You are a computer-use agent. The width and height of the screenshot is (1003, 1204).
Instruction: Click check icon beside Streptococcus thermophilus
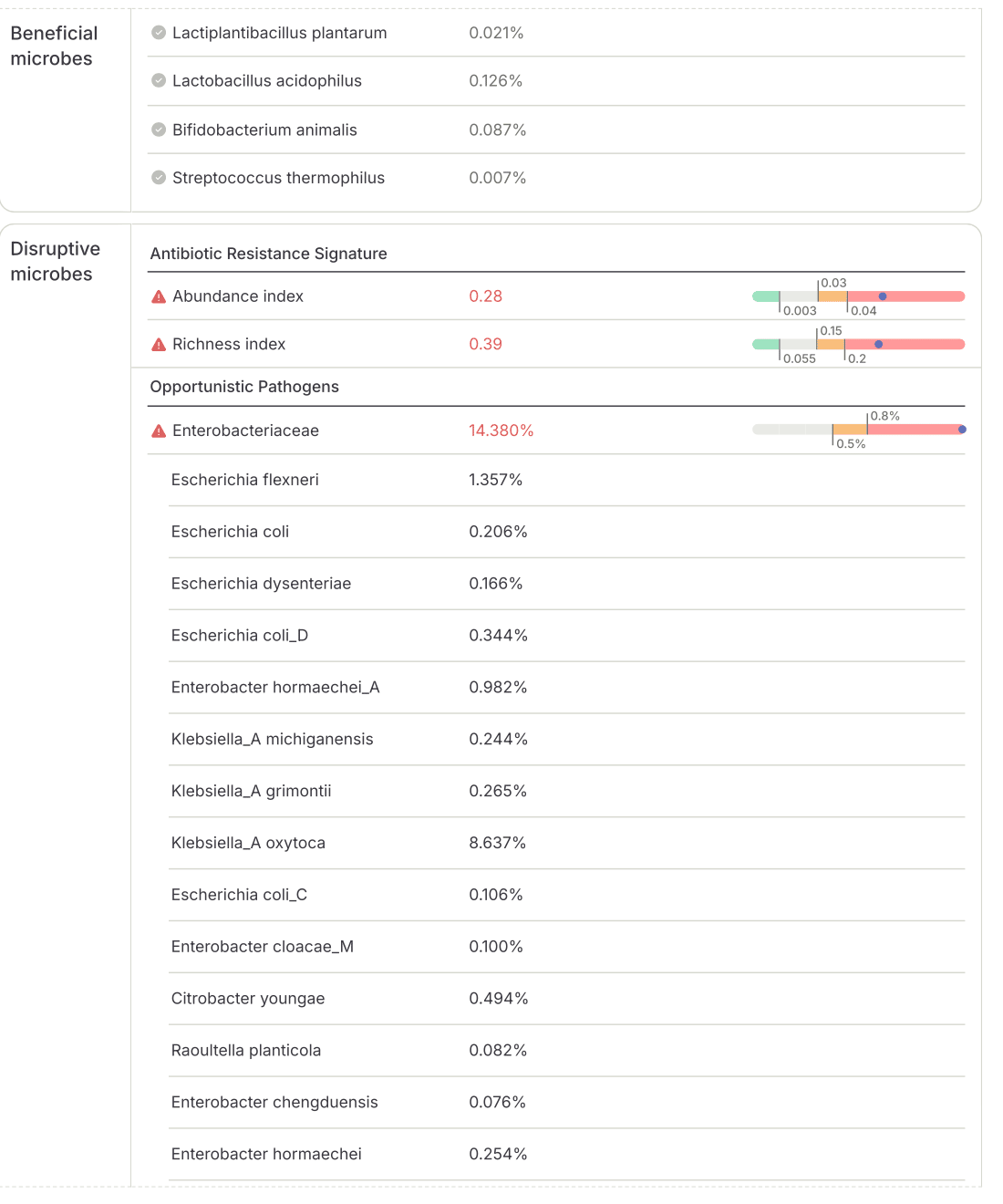coord(159,177)
